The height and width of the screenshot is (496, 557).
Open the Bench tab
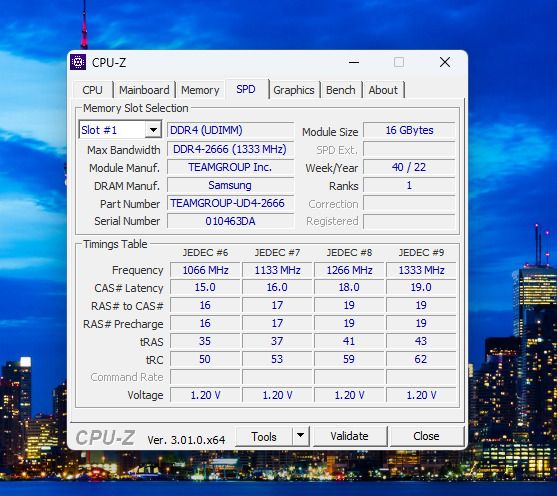click(x=341, y=90)
